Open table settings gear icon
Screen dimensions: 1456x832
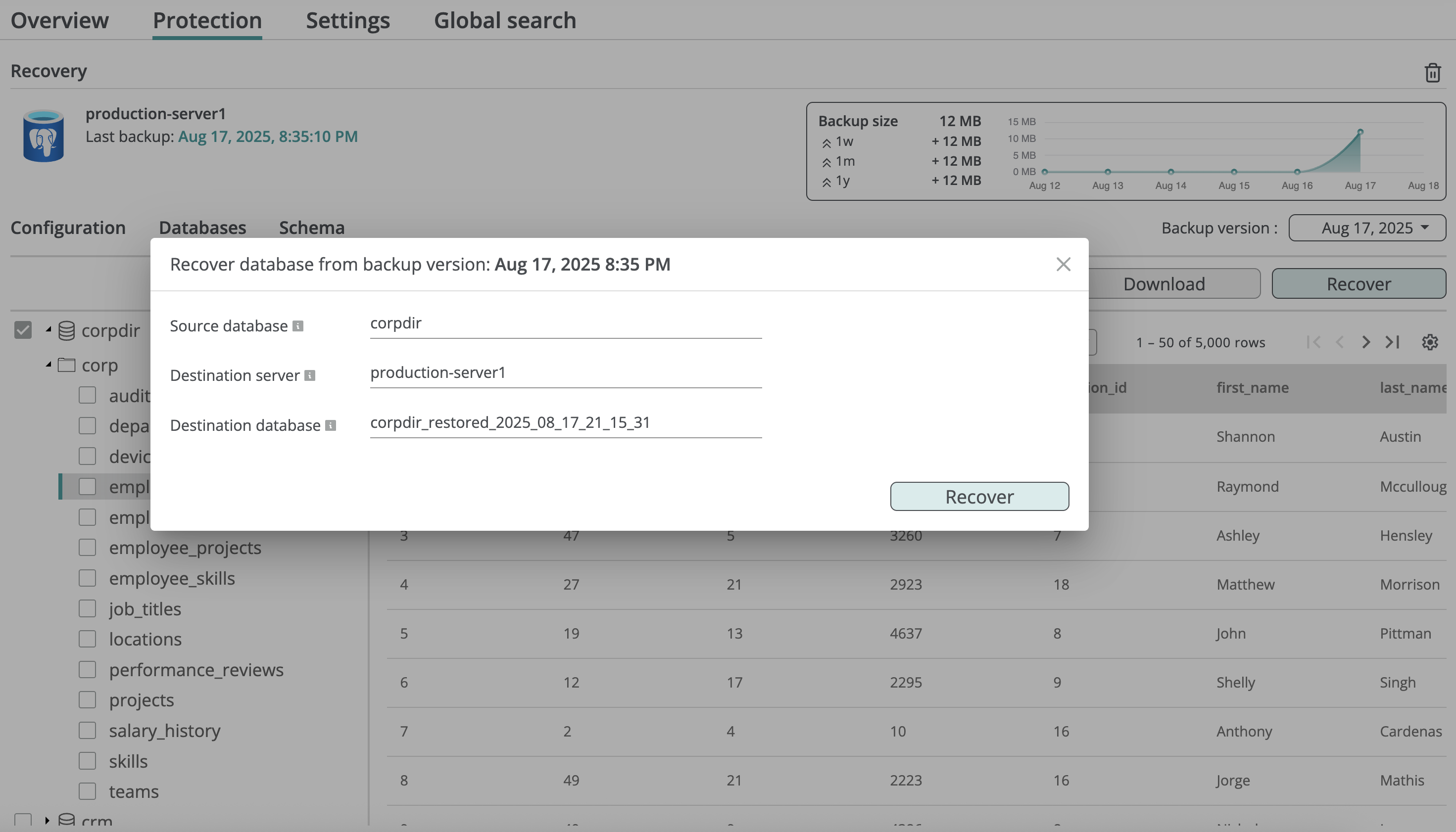click(x=1429, y=342)
